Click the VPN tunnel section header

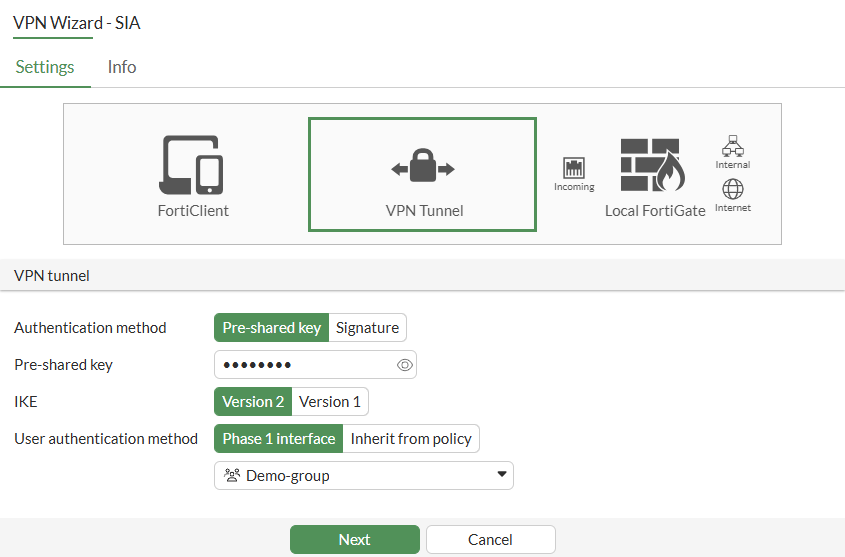(x=422, y=275)
